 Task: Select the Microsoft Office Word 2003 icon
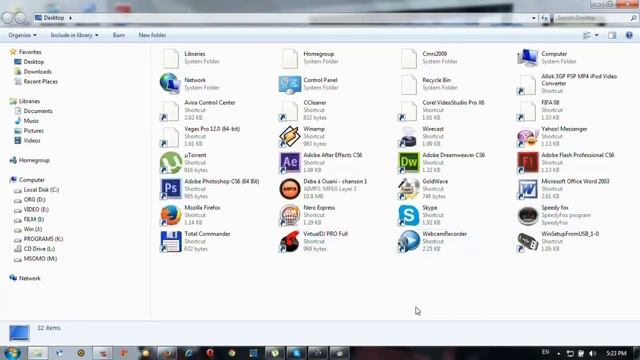[x=527, y=189]
